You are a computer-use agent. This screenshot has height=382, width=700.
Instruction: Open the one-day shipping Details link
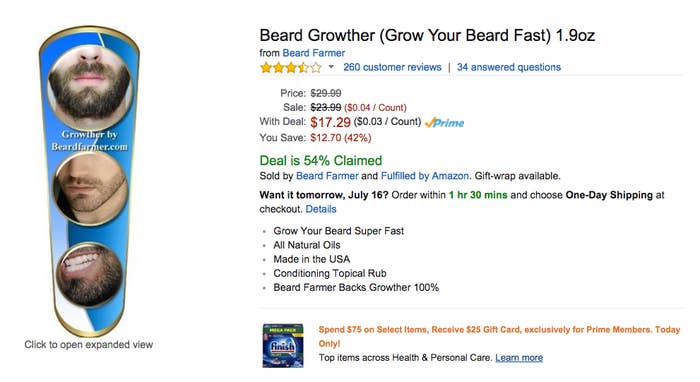coord(321,209)
